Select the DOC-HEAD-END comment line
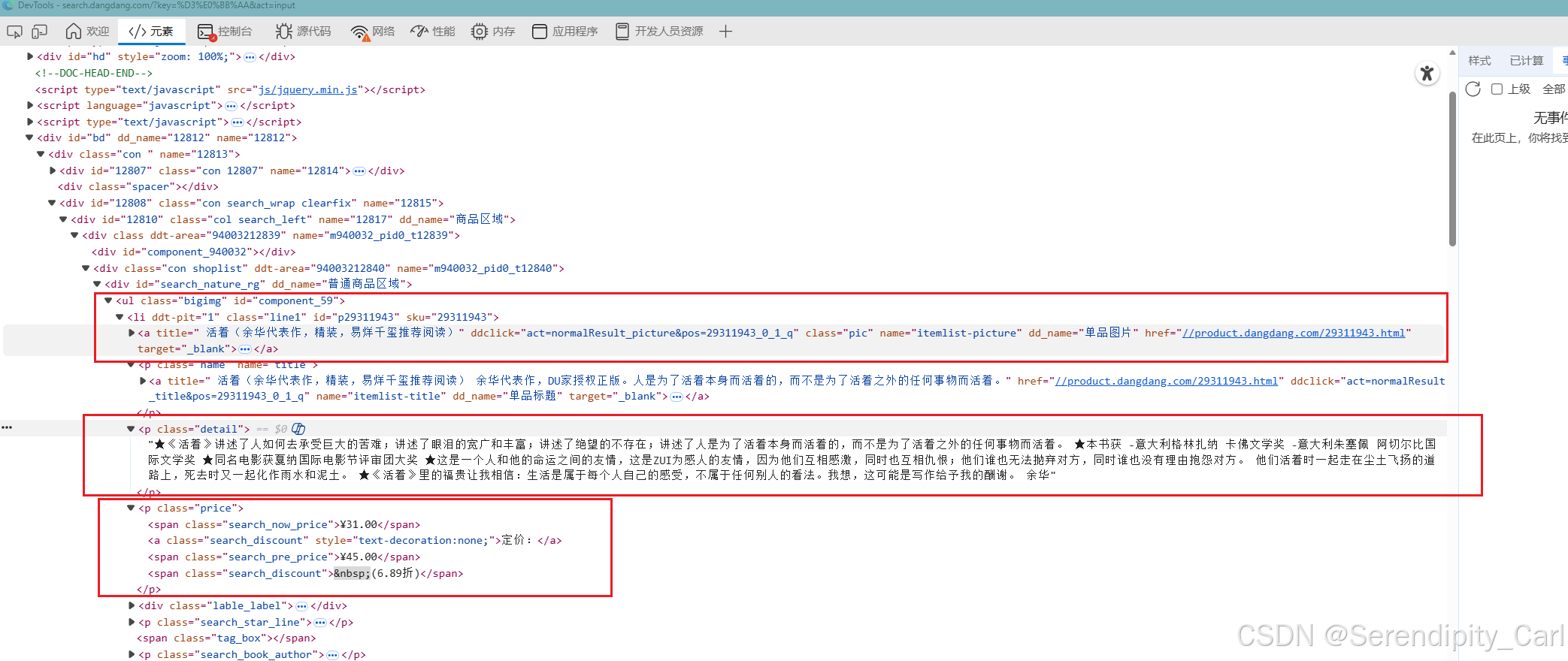The image size is (1568, 661). pyautogui.click(x=94, y=73)
